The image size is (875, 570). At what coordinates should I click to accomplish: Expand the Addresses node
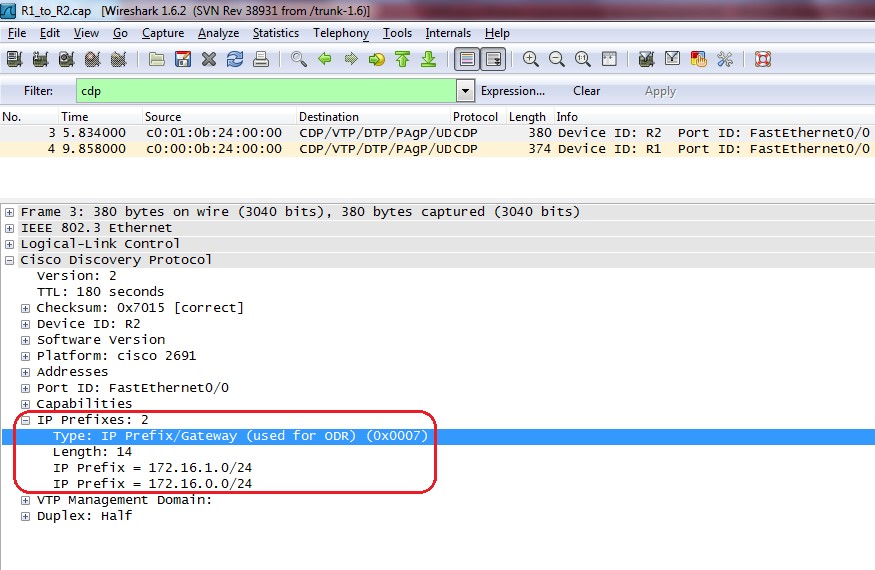[x=26, y=372]
